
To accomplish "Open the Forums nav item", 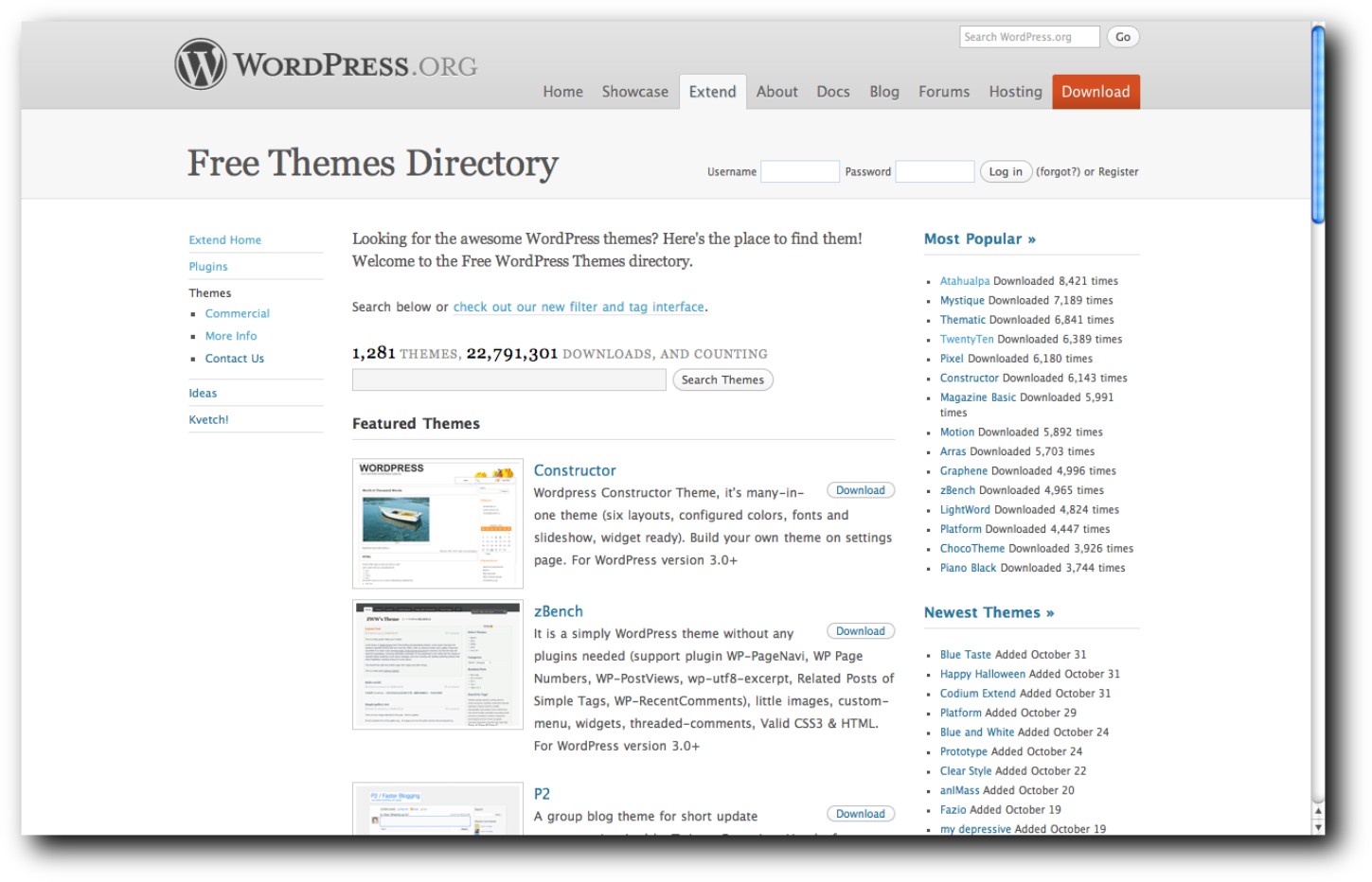I will (944, 92).
